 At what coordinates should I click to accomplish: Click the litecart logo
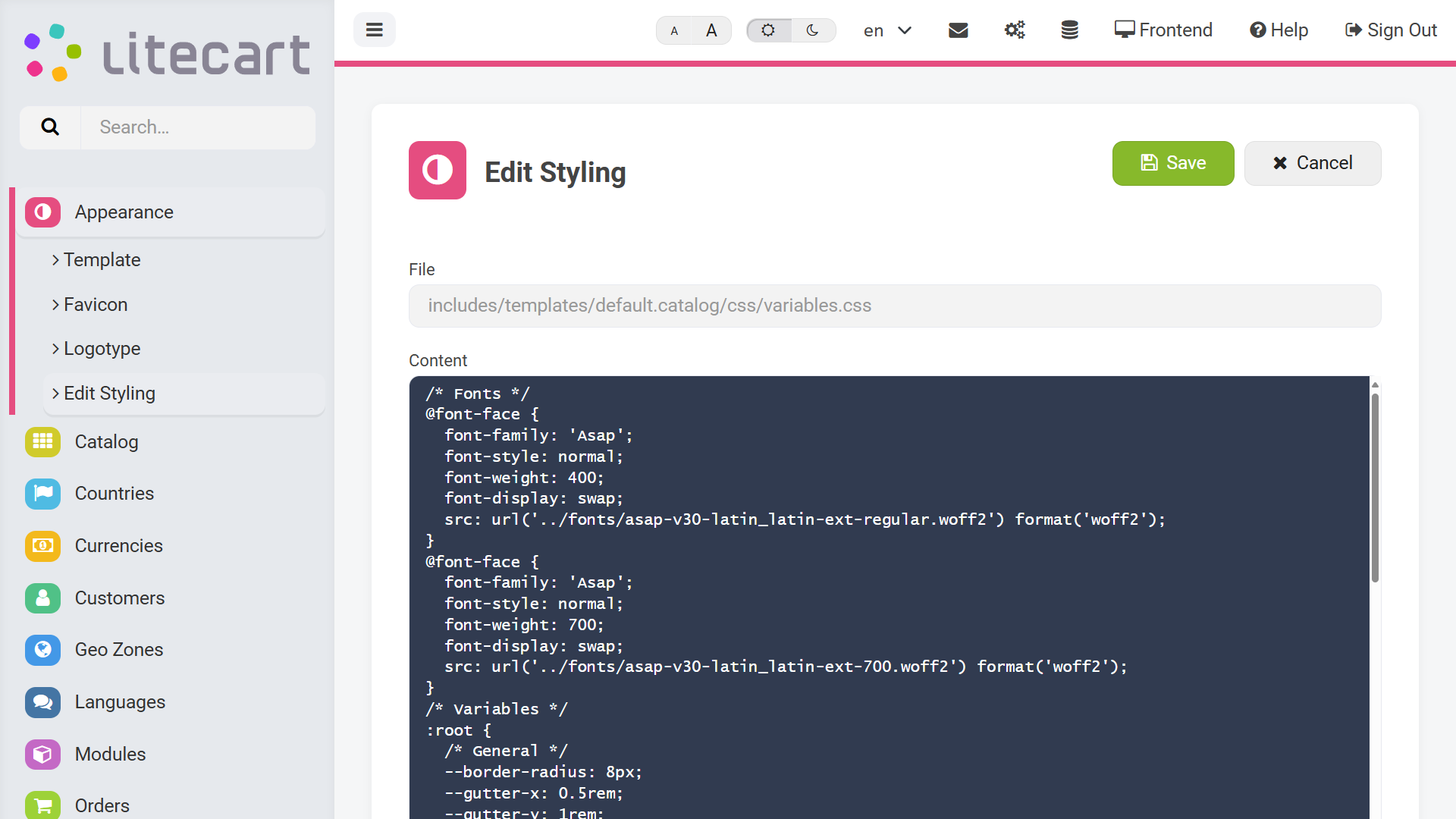[x=167, y=53]
